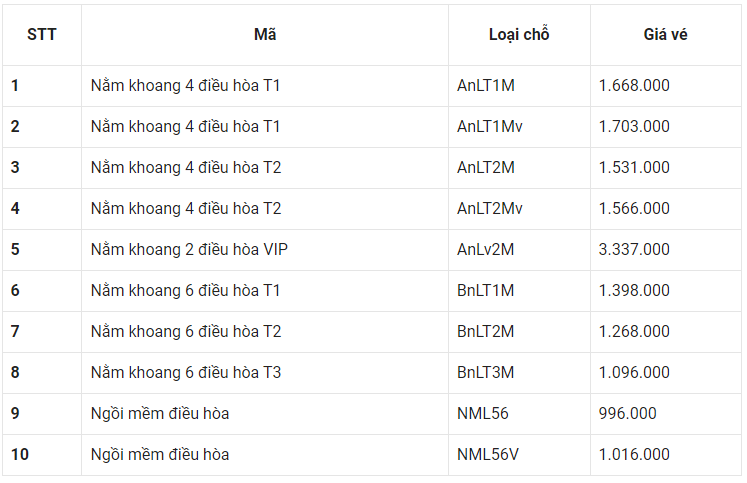Click the price 1.566.000 cell
The image size is (747, 483).
click(x=634, y=209)
